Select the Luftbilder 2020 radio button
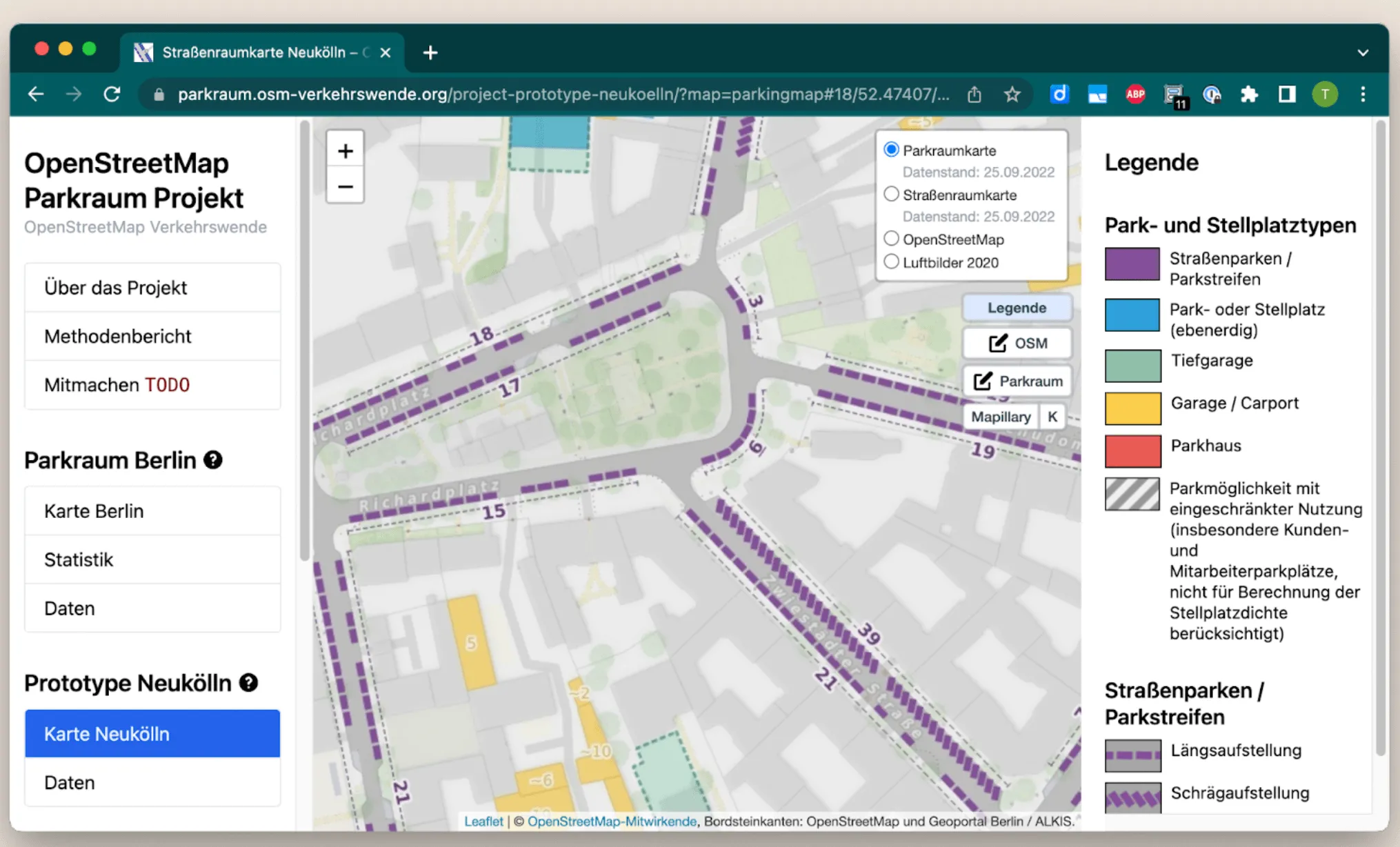Image resolution: width=1400 pixels, height=847 pixels. click(x=891, y=262)
